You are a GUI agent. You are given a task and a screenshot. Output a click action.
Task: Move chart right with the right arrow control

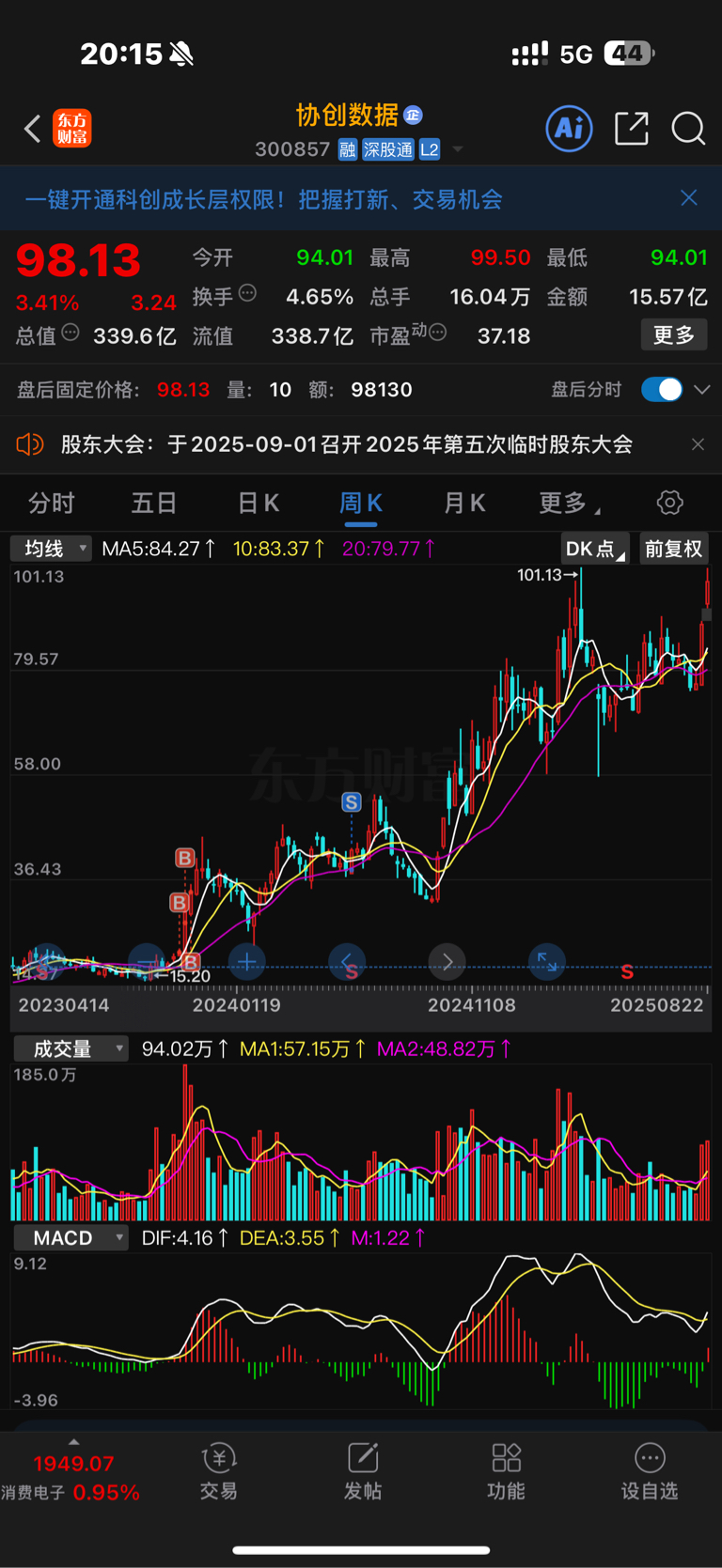point(447,962)
